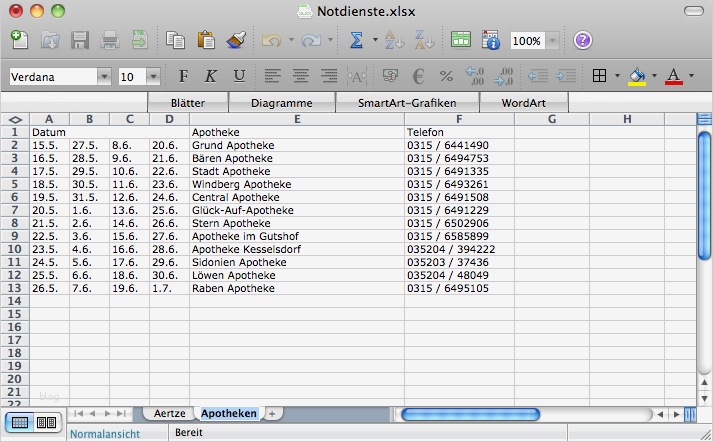
Task: Print the spreadsheet
Action: tap(110, 40)
